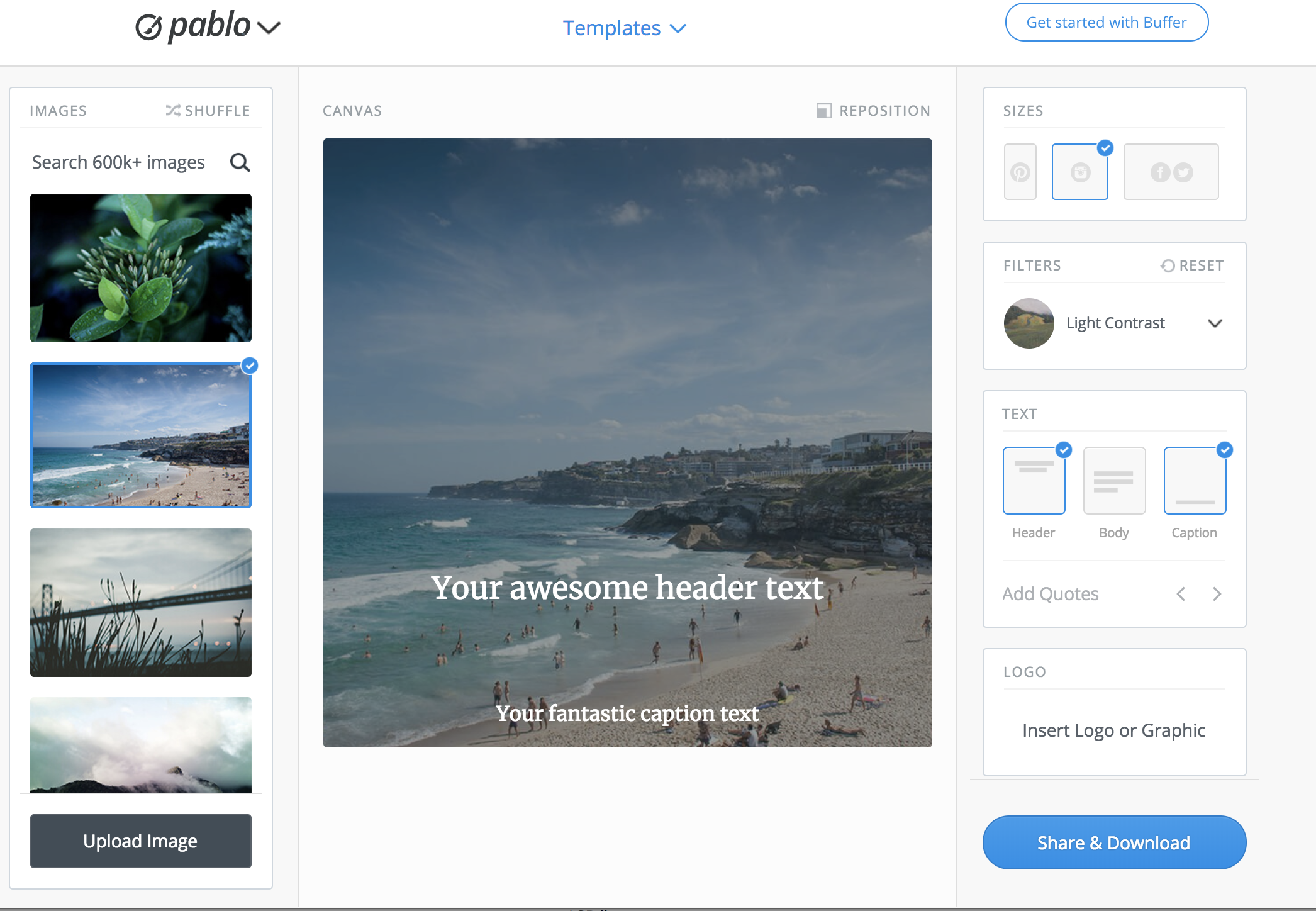Edit the caption text on canvas
This screenshot has height=911, width=1316.
click(x=627, y=713)
